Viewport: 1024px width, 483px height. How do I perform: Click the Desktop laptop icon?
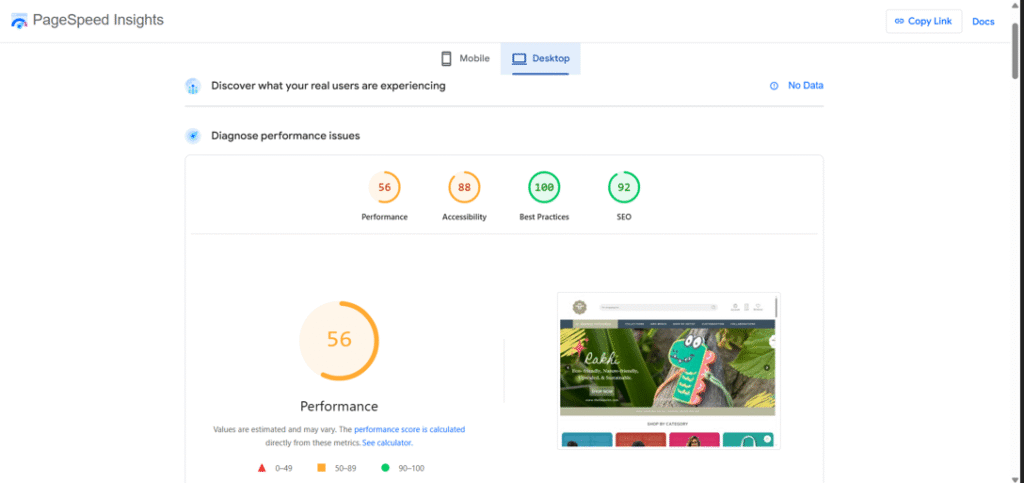pyautogui.click(x=519, y=59)
